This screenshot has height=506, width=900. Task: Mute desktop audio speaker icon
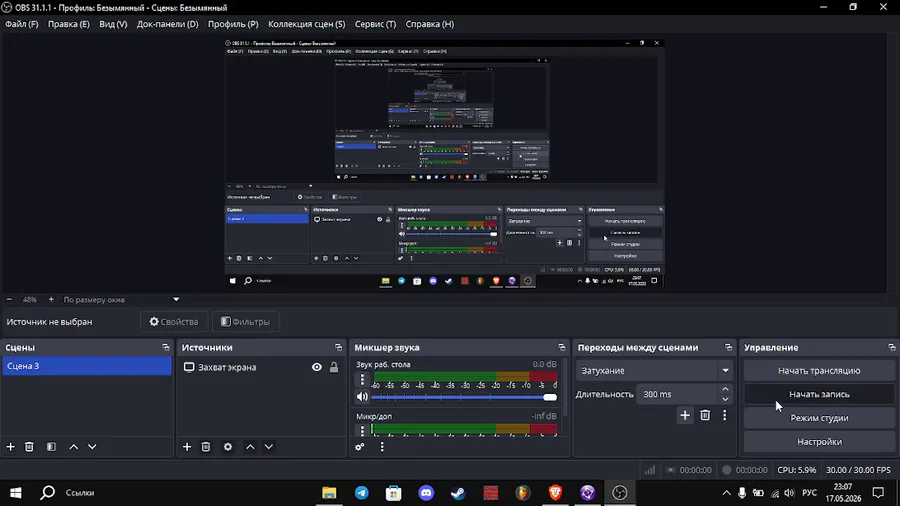362,396
